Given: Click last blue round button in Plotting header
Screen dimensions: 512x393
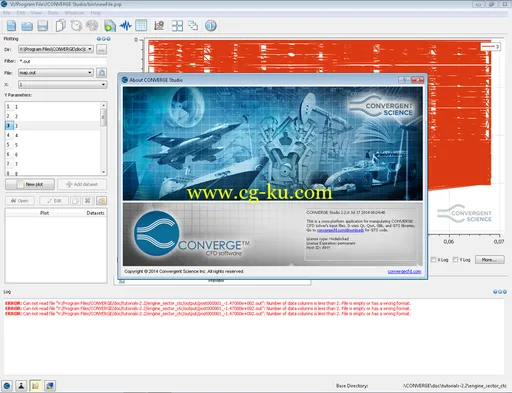Looking at the screenshot, I should [108, 39].
